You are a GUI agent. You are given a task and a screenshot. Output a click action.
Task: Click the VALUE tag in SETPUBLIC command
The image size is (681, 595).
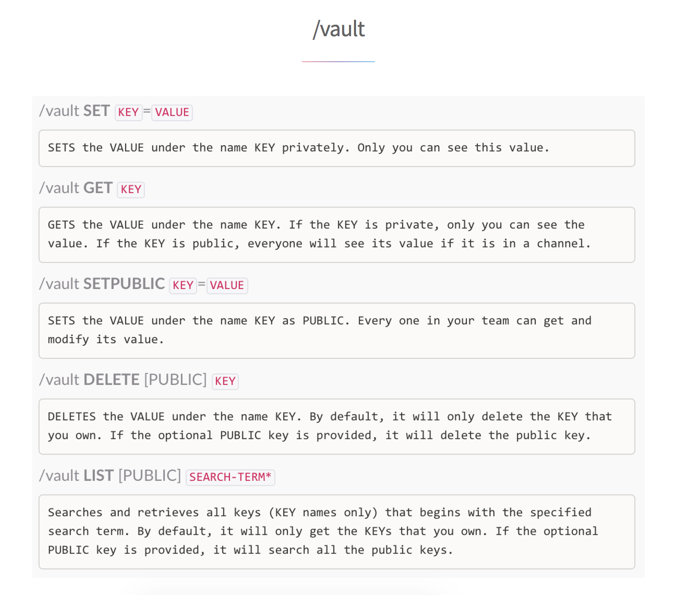227,285
